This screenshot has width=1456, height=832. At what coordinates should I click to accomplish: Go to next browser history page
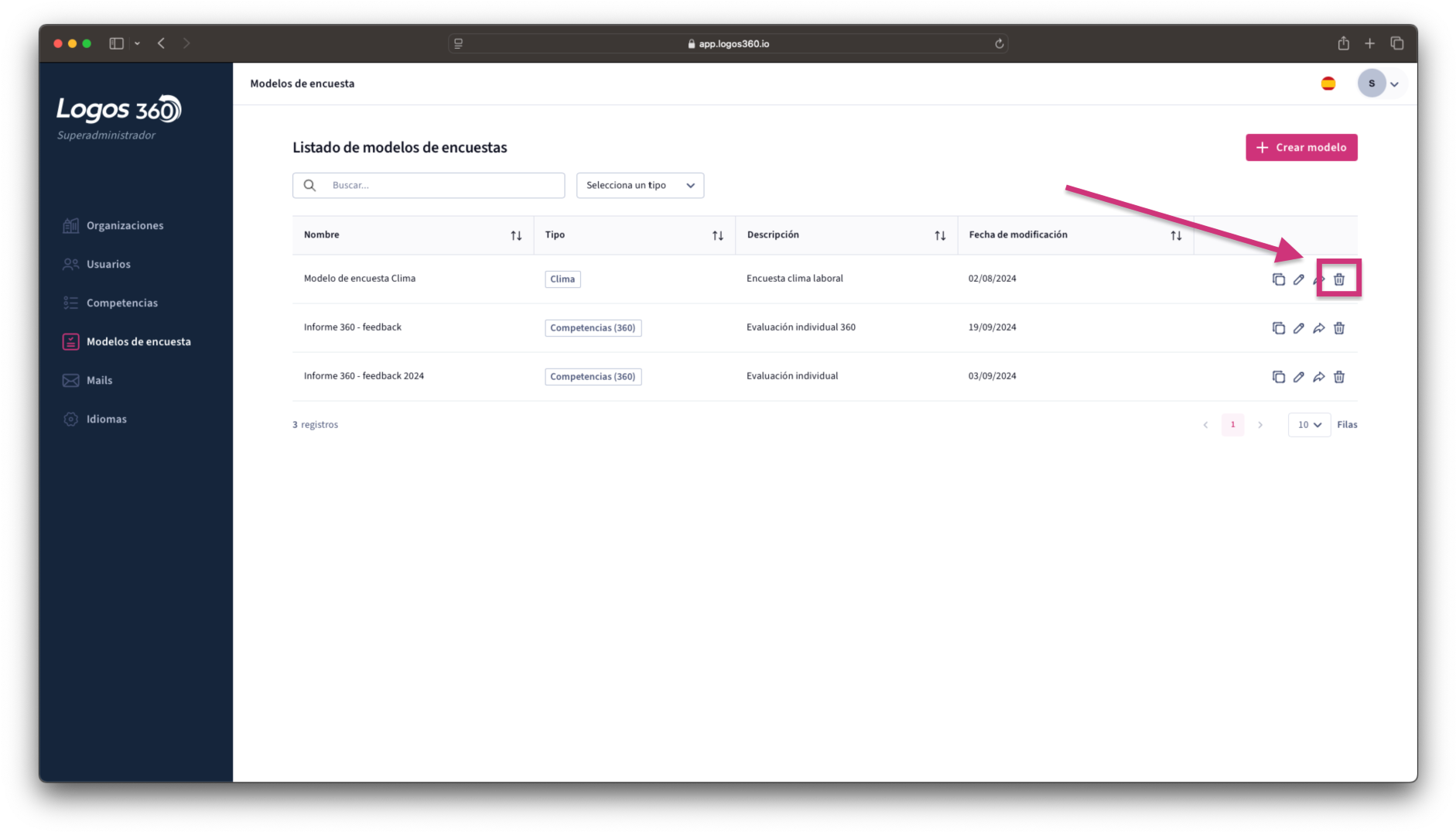click(x=186, y=43)
